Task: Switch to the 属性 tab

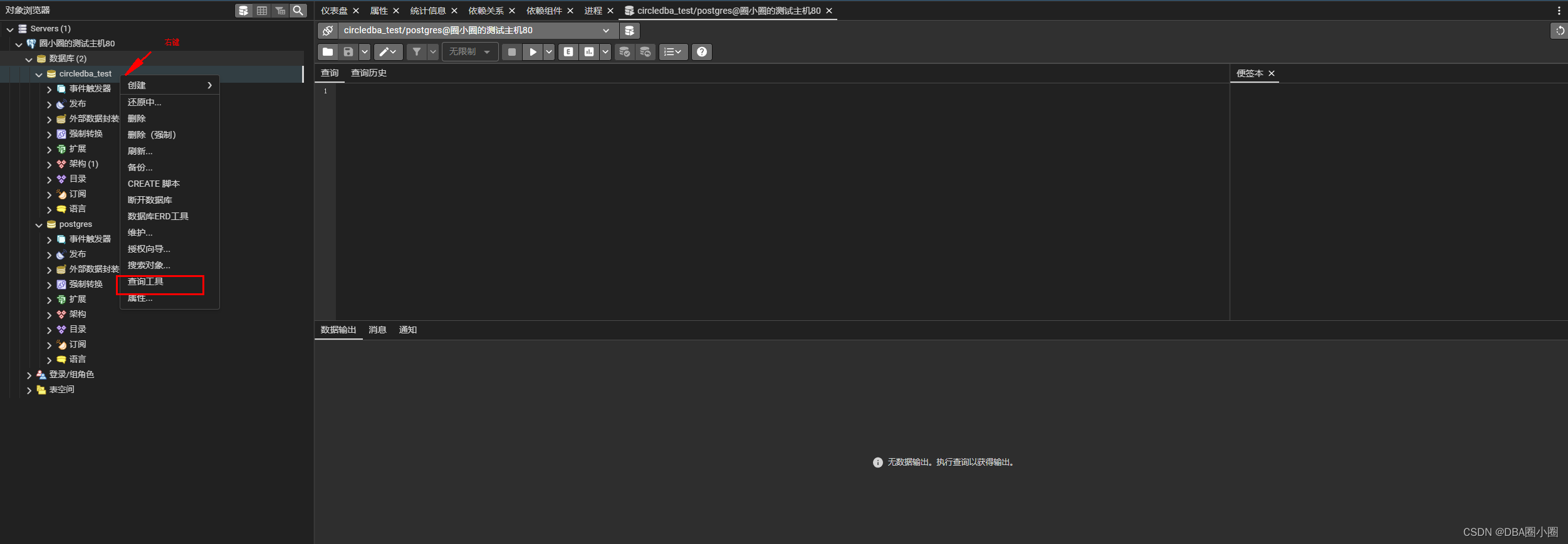Action: pos(379,11)
